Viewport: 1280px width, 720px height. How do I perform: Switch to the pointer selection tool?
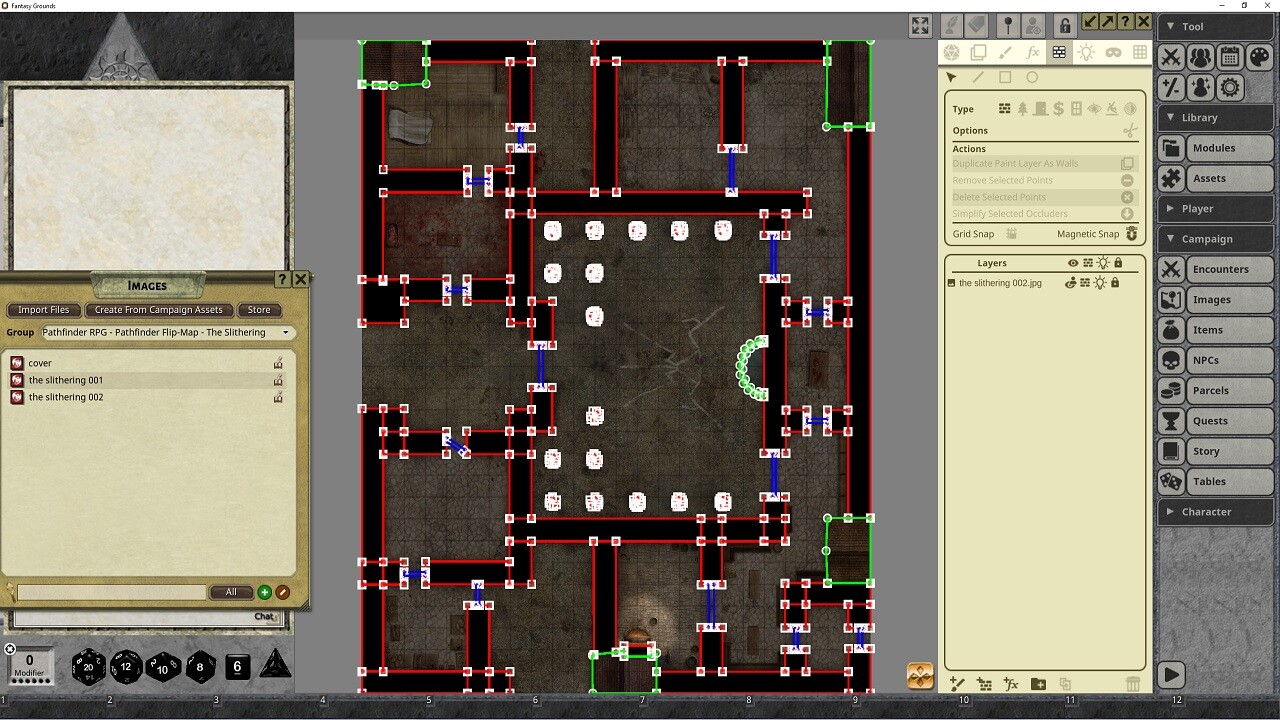(951, 77)
